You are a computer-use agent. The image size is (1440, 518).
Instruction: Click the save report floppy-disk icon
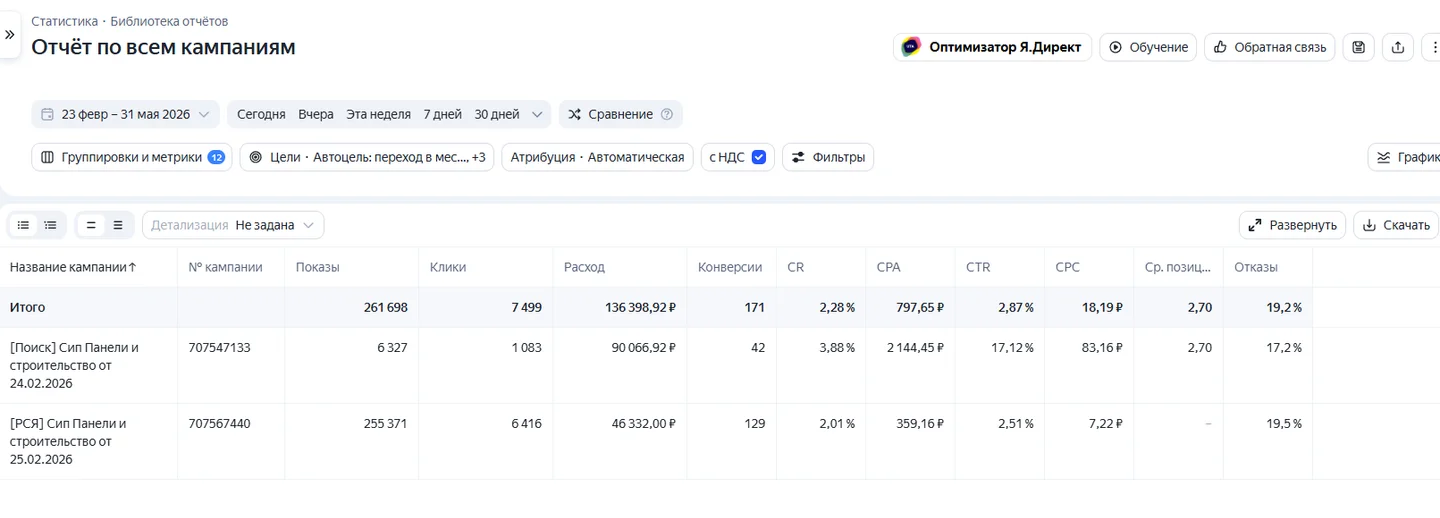tap(1358, 47)
